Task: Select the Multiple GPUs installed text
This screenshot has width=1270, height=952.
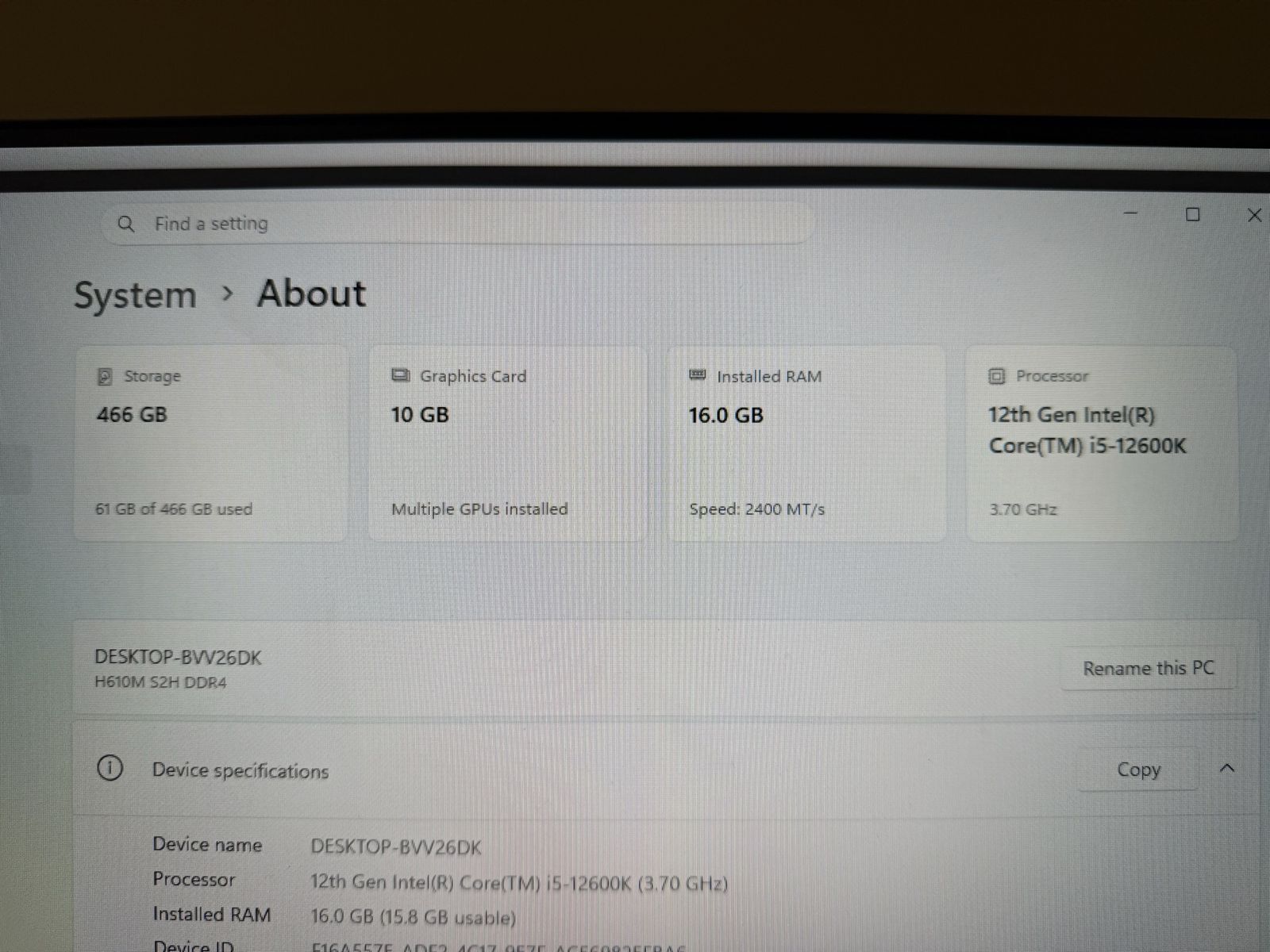Action: (479, 509)
